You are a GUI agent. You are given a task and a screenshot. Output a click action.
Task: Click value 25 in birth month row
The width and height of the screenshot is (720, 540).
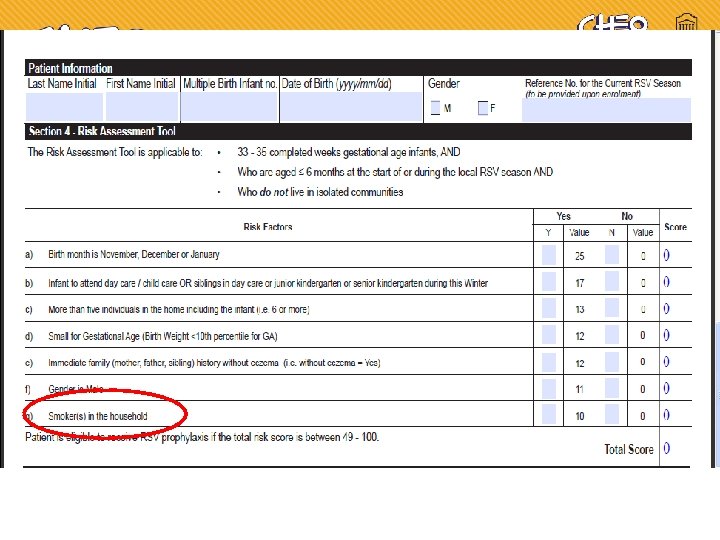click(579, 256)
